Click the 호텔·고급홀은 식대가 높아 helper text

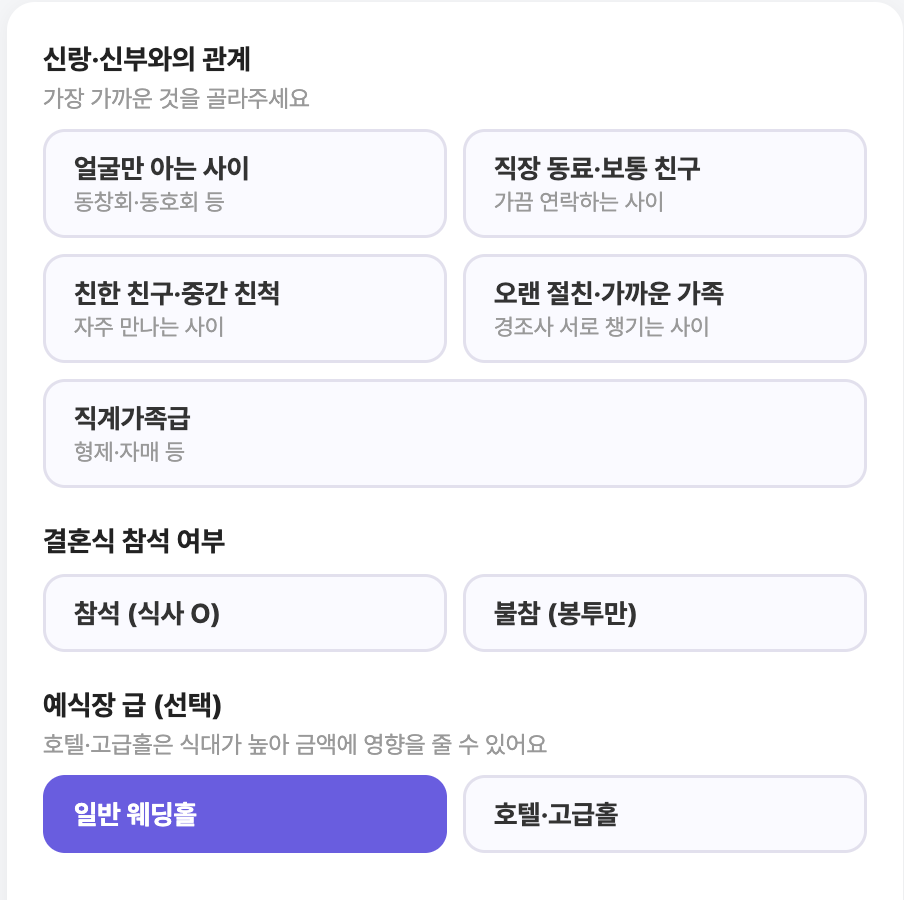coord(295,744)
